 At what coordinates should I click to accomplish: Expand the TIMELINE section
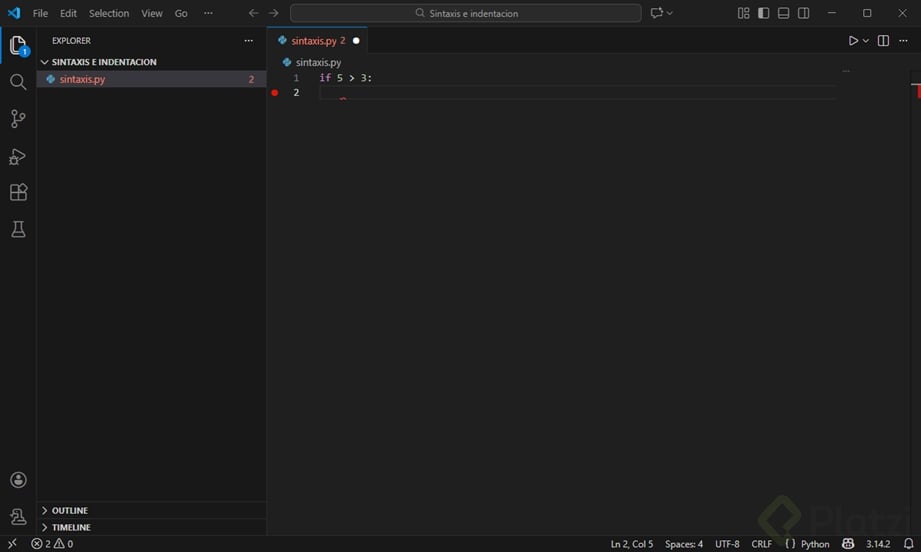(x=70, y=527)
